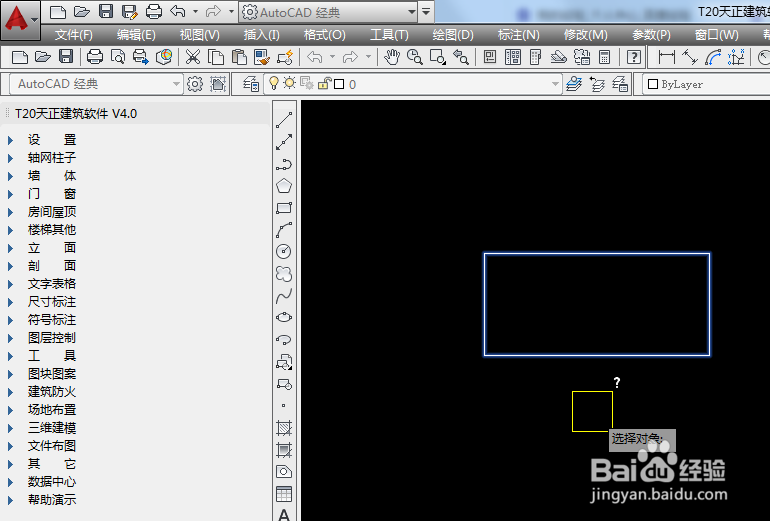Select the Line draw tool

[x=284, y=120]
